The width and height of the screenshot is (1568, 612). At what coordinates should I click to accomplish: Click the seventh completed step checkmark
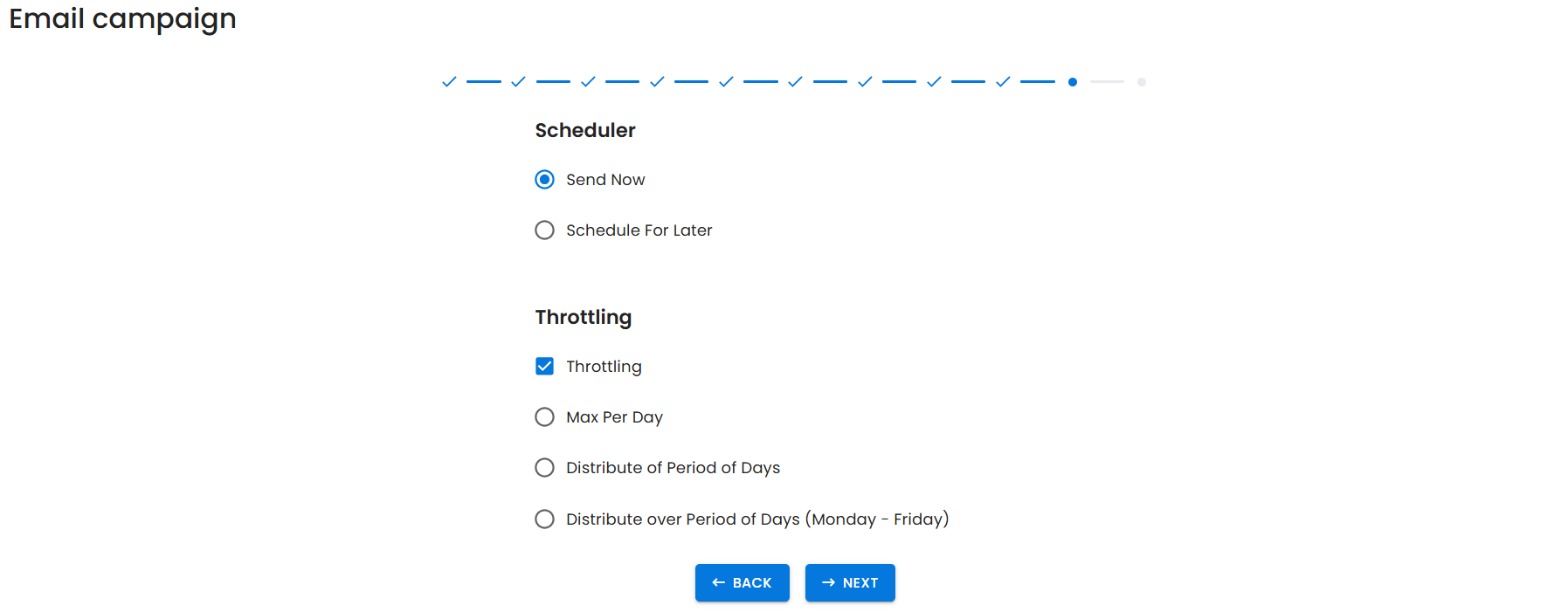point(865,82)
